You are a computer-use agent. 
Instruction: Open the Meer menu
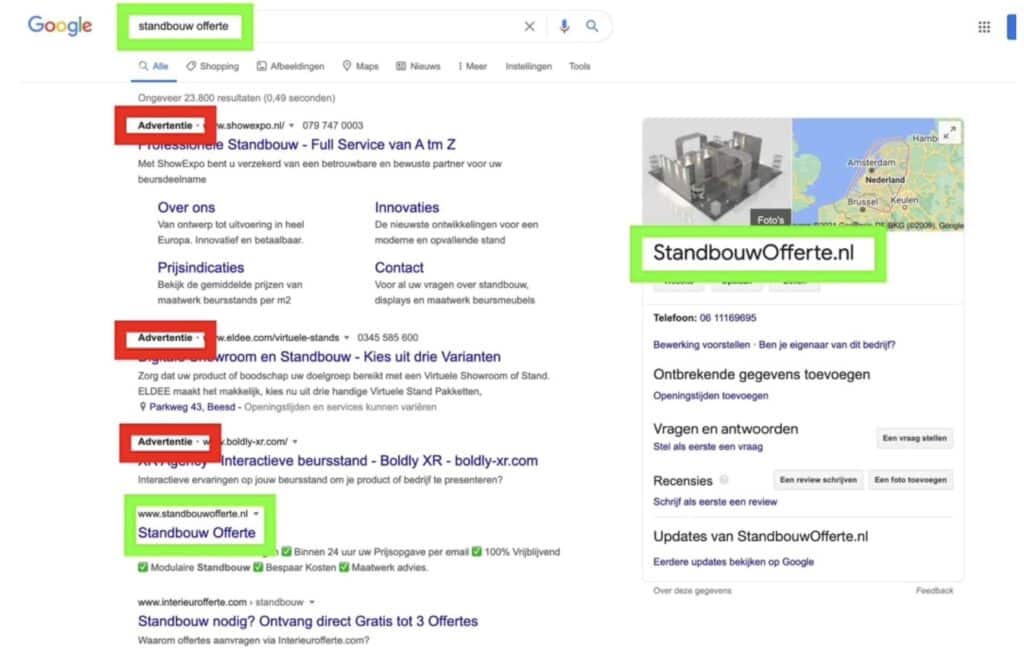tap(473, 66)
